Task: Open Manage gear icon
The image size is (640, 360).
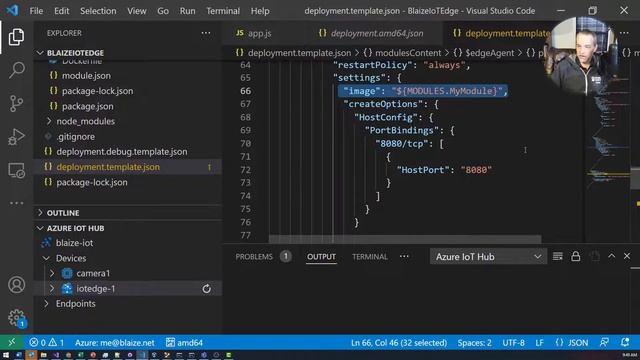Action: click(x=16, y=318)
